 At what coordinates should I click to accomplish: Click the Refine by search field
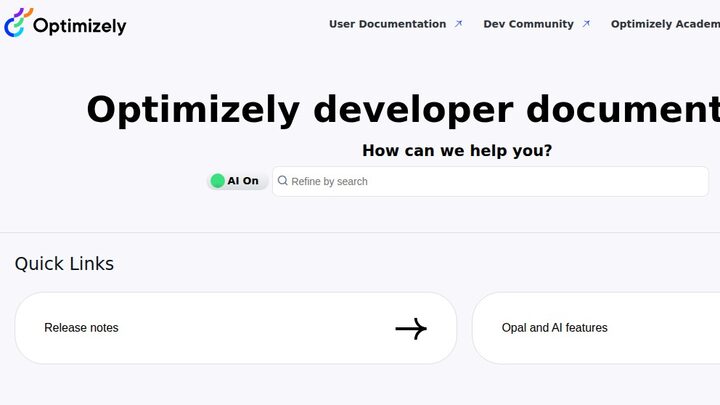click(x=490, y=181)
